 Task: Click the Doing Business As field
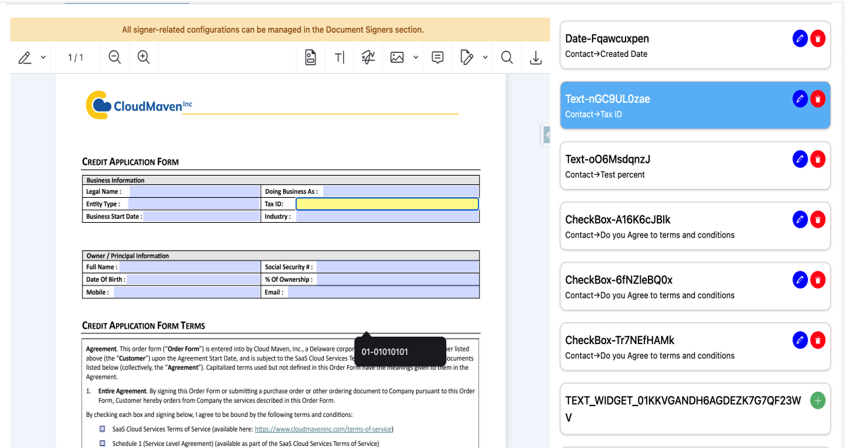400,191
